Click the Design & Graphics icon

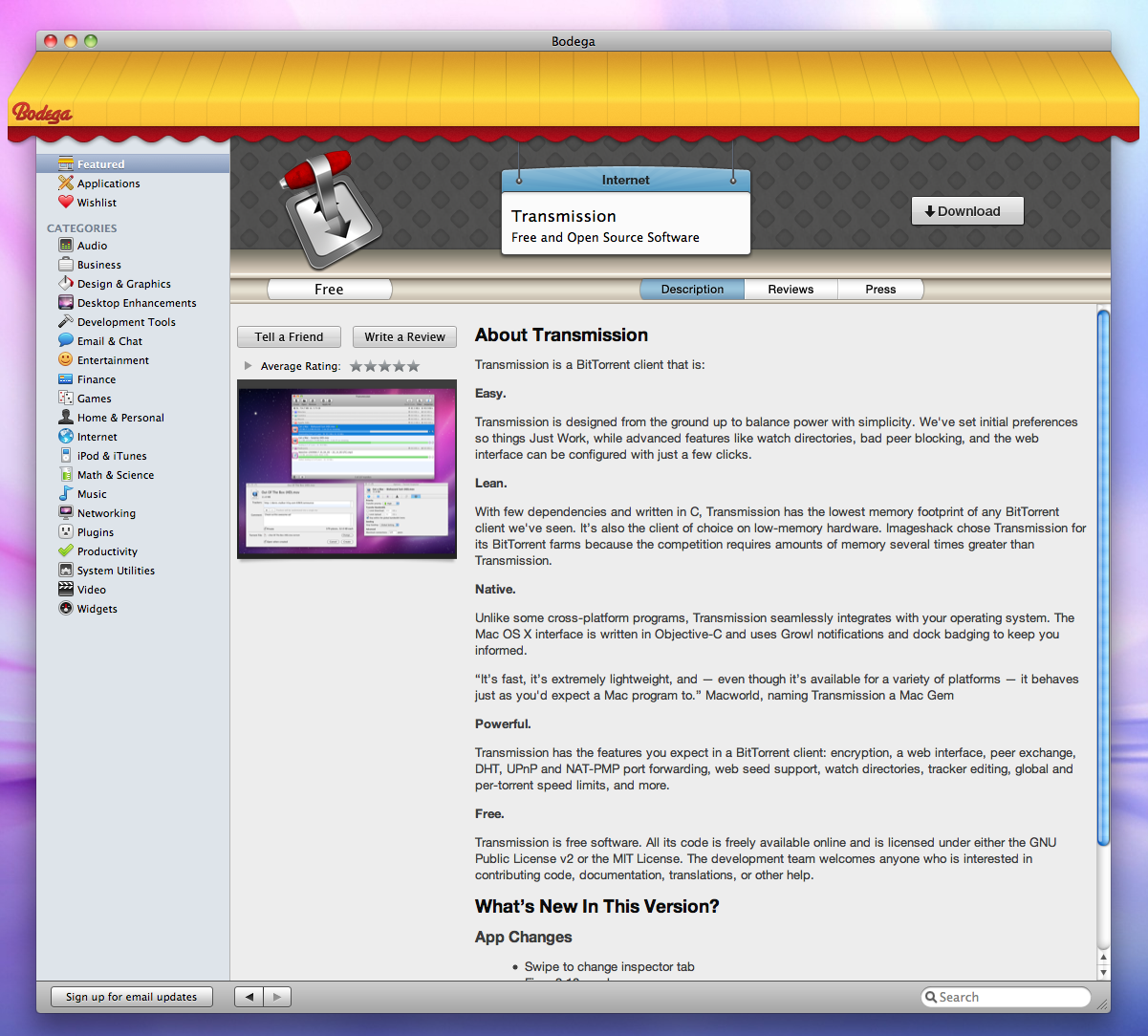click(x=66, y=284)
